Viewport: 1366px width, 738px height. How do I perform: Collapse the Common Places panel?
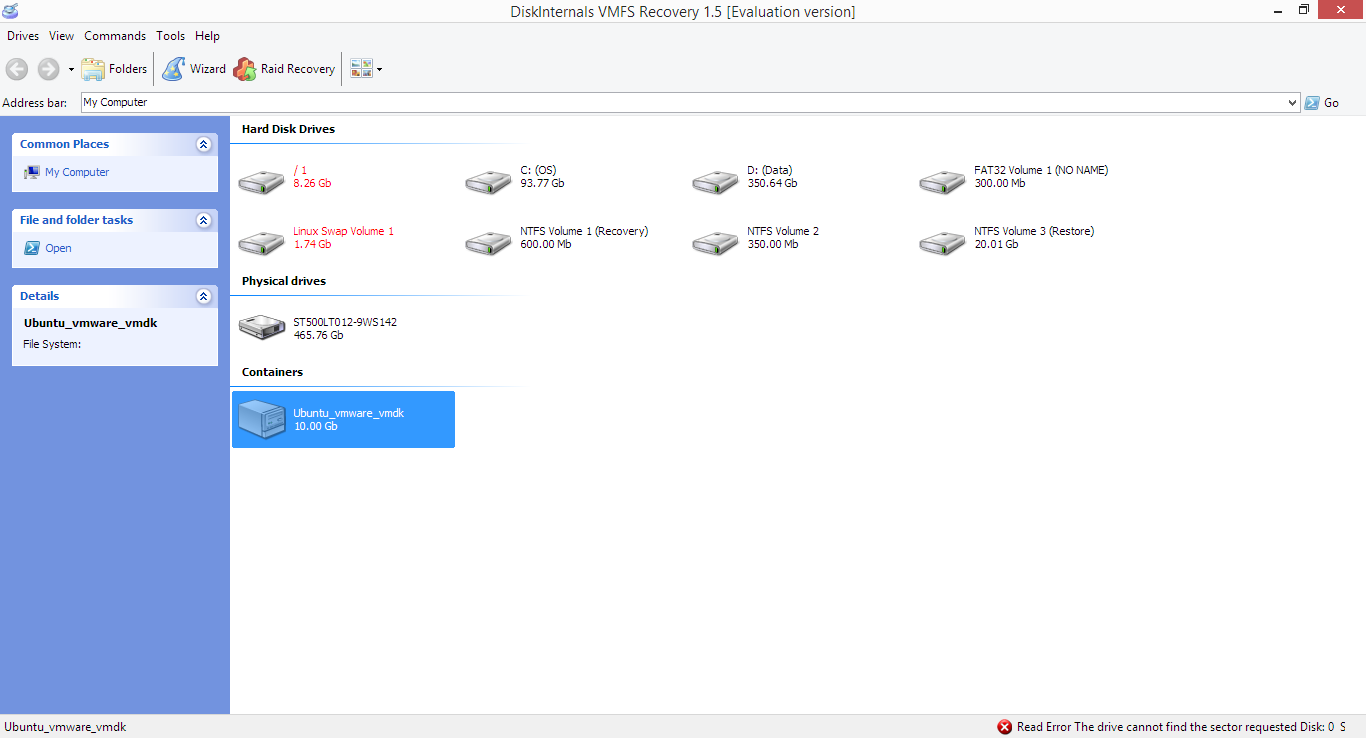point(204,144)
